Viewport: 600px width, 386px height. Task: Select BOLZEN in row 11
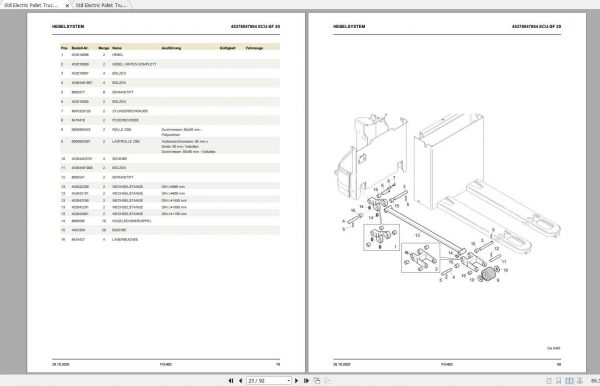point(119,168)
